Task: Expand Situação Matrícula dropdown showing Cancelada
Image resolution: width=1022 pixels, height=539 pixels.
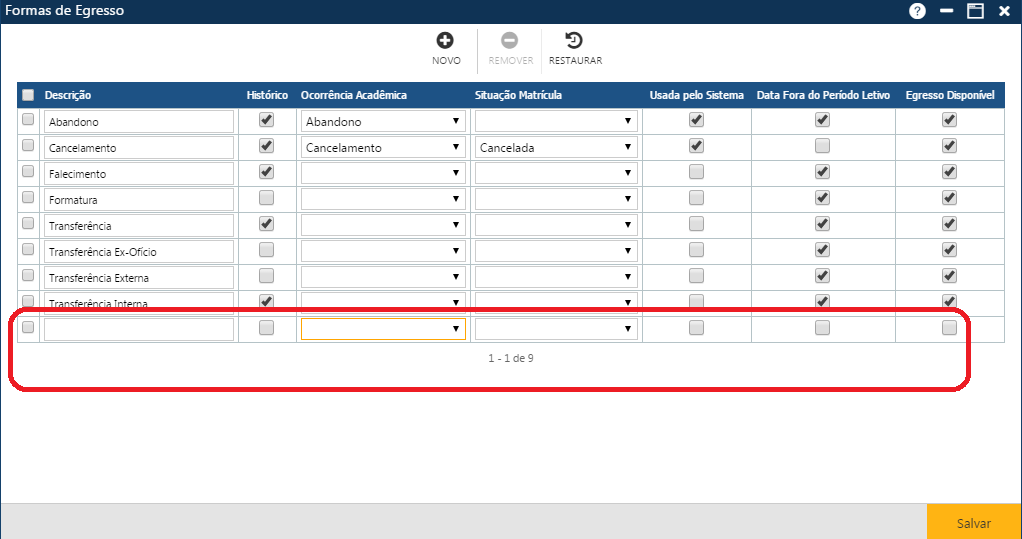Action: tap(556, 147)
